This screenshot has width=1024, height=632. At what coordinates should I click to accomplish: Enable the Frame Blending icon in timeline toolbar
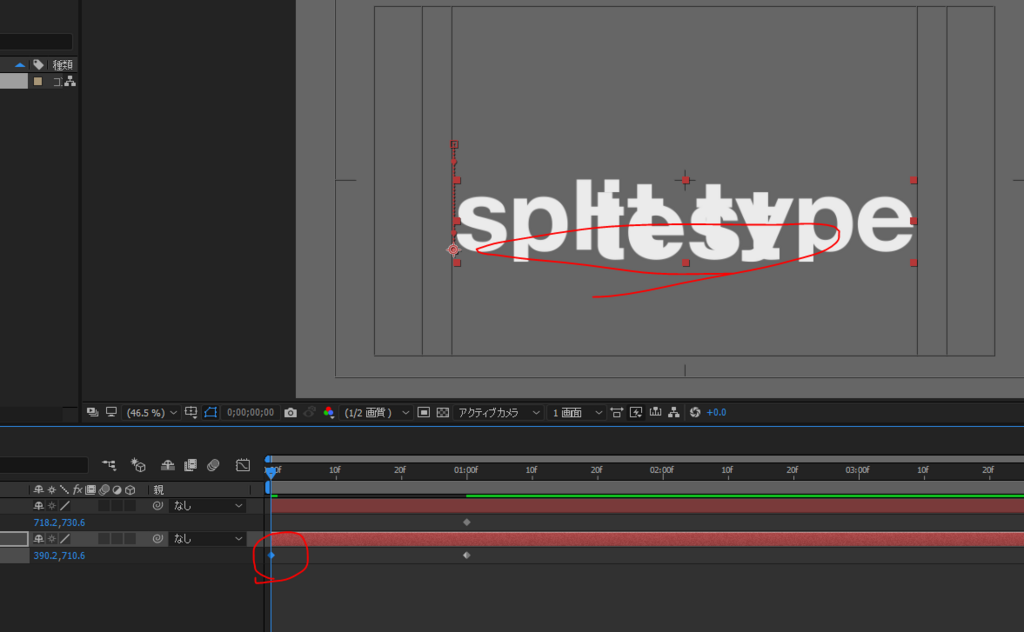point(191,465)
